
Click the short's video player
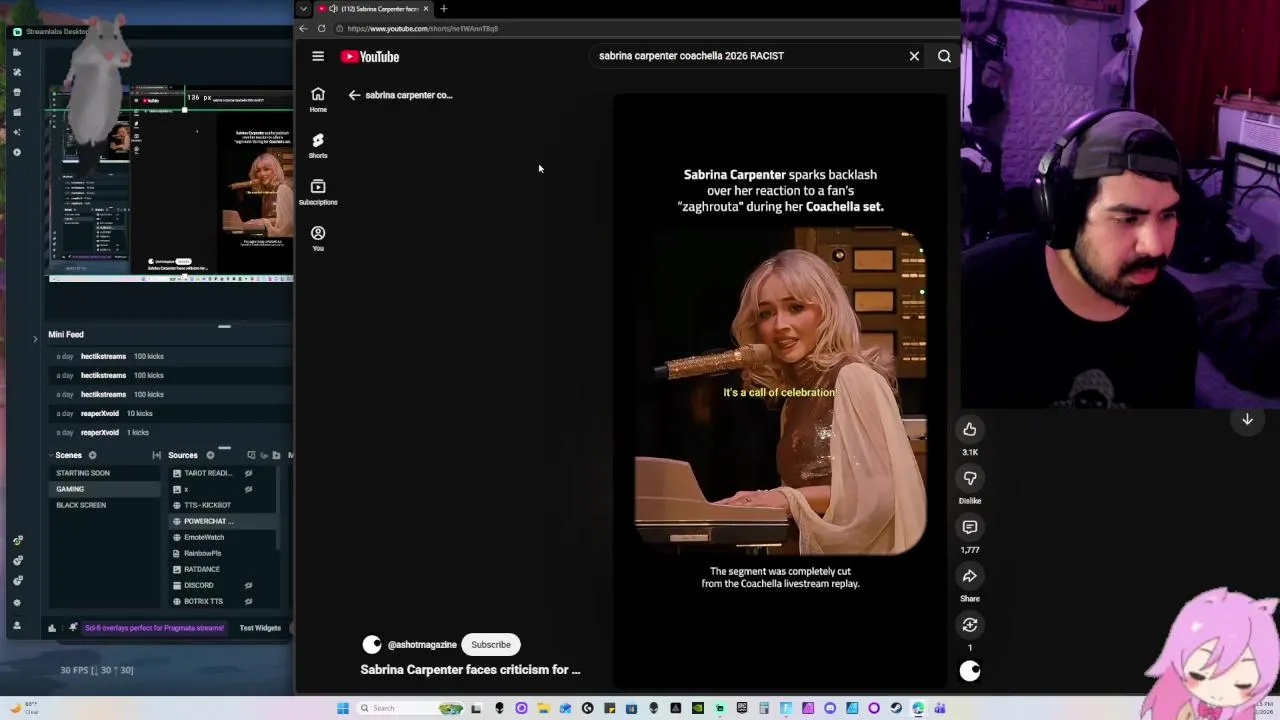click(x=780, y=390)
